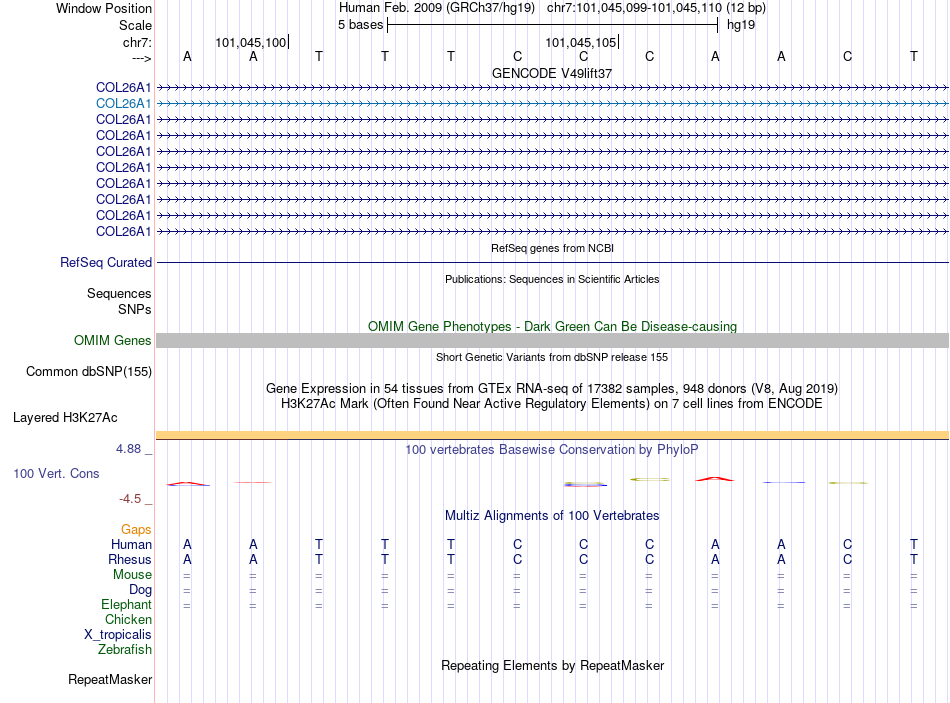This screenshot has width=950, height=703.
Task: Click the RefSeq Curated intron line
Action: [552, 262]
